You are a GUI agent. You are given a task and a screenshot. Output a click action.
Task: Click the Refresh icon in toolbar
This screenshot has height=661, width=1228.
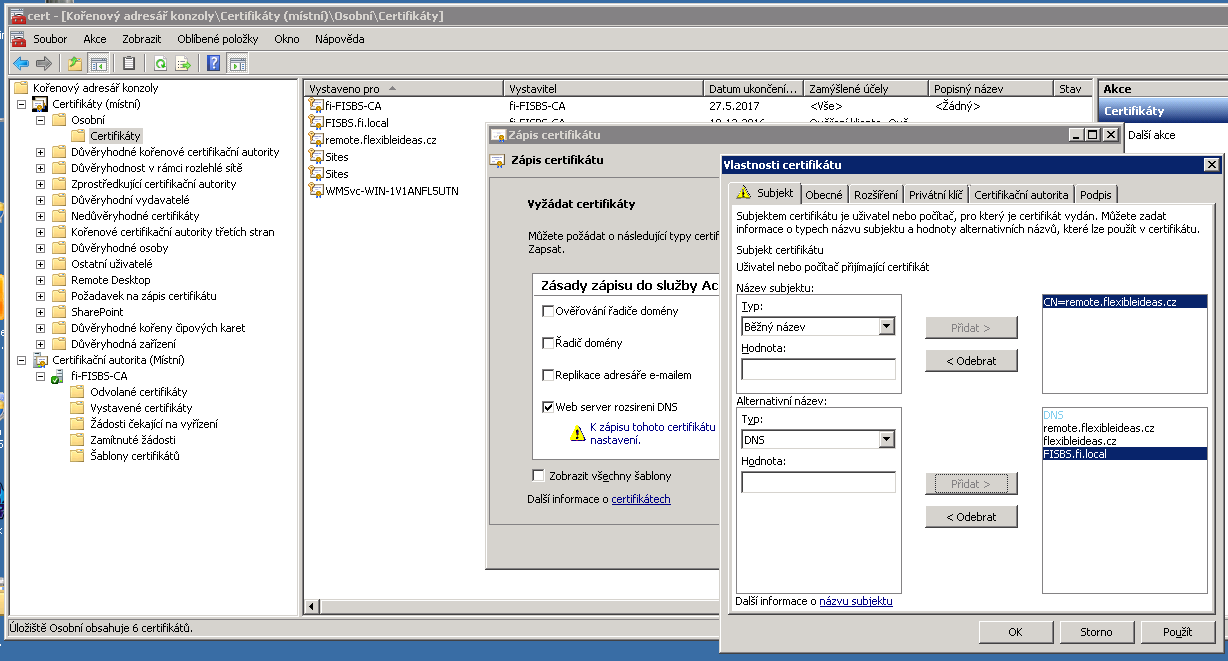point(160,64)
